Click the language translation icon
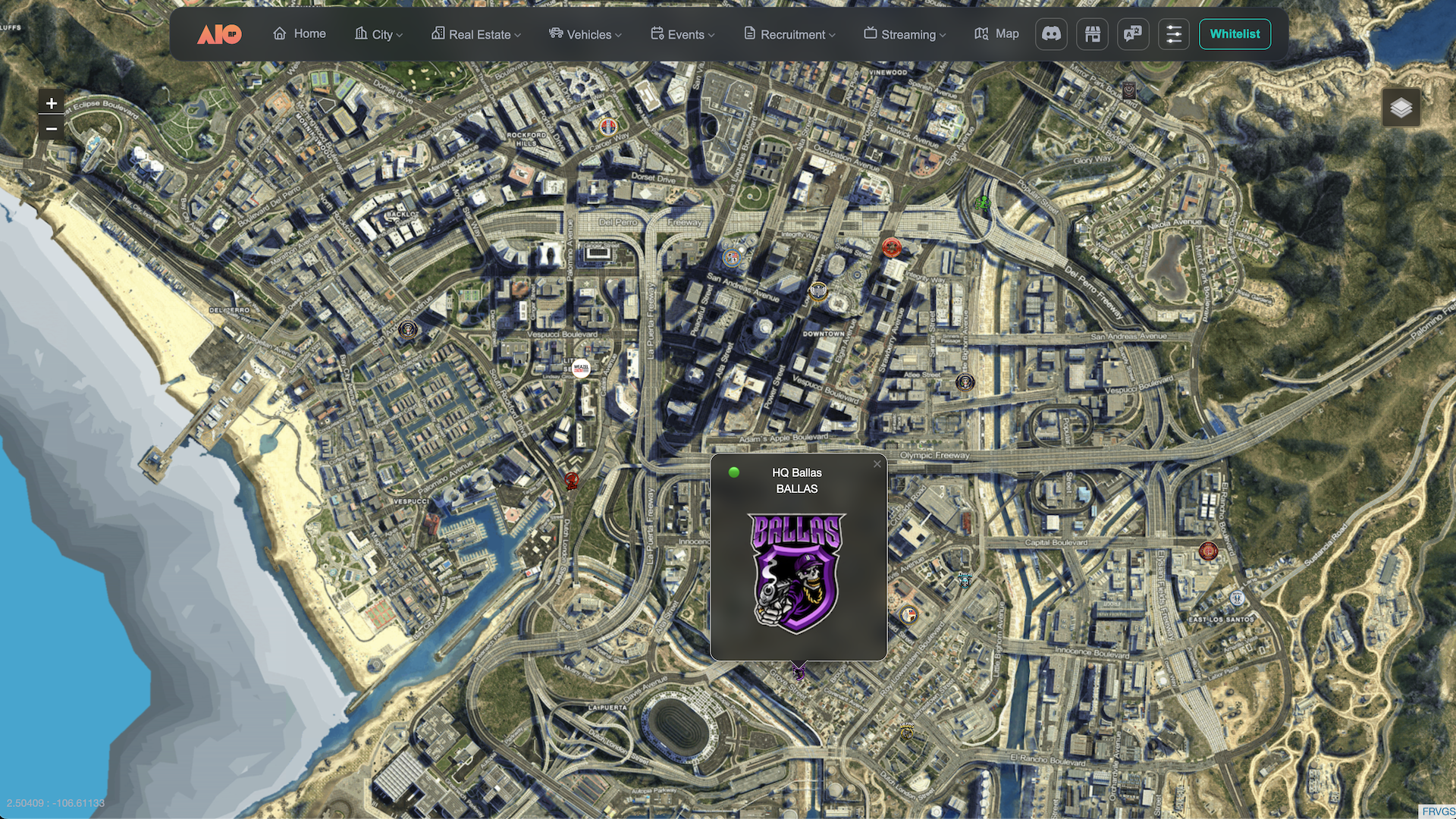Screen dimensions: 1456x819 [x=1133, y=34]
